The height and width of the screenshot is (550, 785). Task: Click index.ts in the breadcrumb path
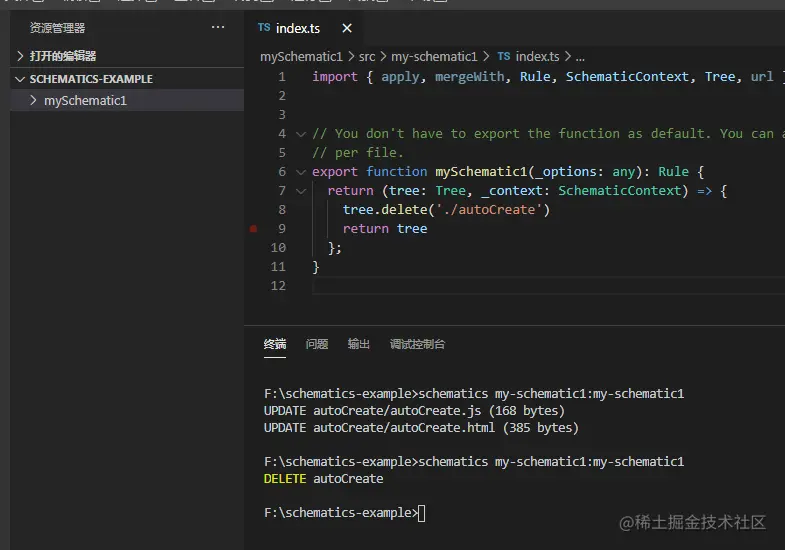[537, 57]
